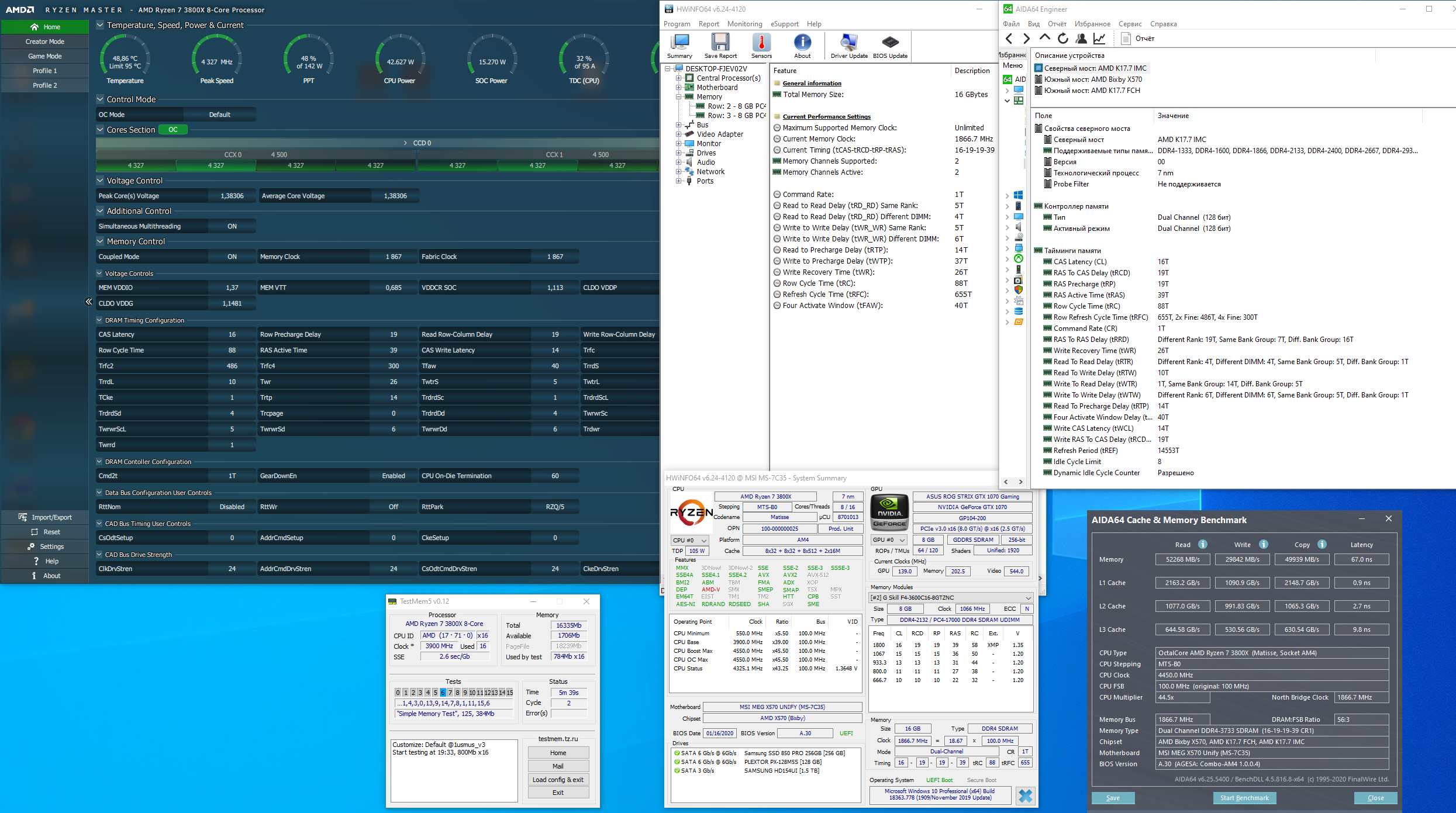Click the HWiNFO Save Report icon
The image size is (1456, 813).
click(720, 46)
